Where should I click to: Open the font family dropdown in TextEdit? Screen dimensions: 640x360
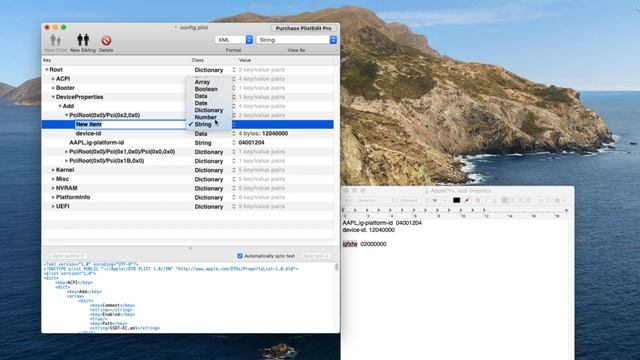376,200
